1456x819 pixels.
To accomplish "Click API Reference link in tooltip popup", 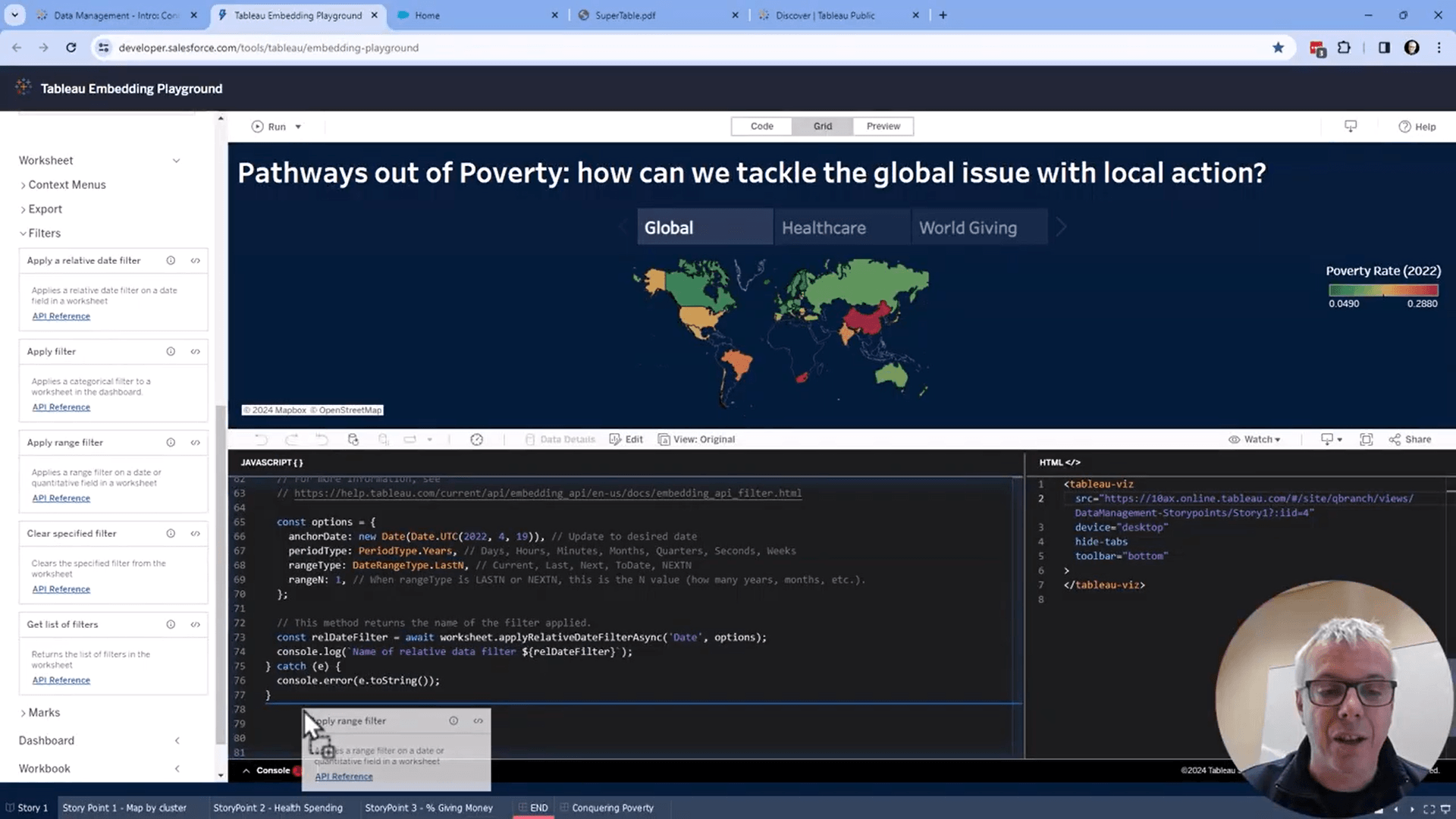I will tap(343, 776).
